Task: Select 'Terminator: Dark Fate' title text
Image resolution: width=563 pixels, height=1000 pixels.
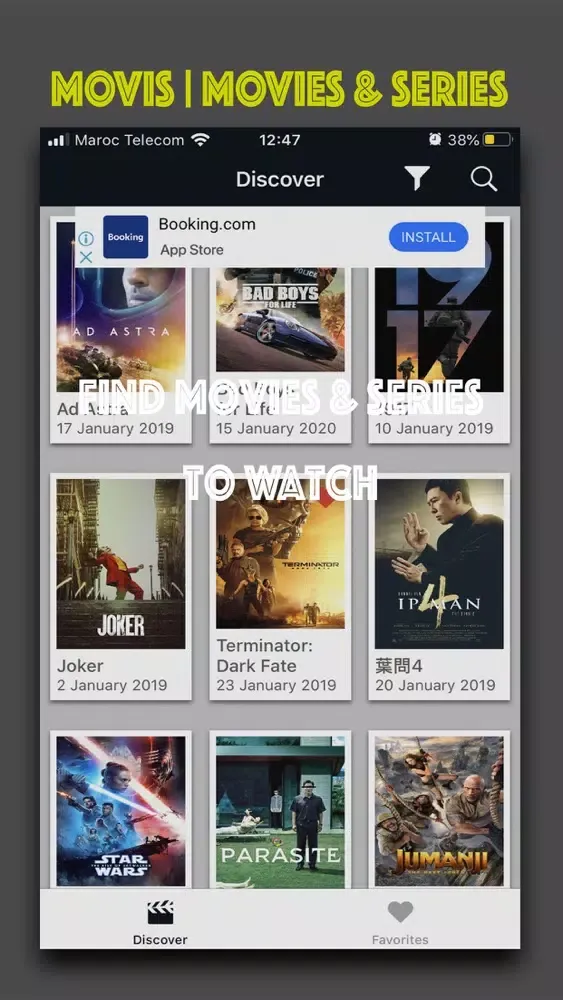Action: (x=265, y=656)
